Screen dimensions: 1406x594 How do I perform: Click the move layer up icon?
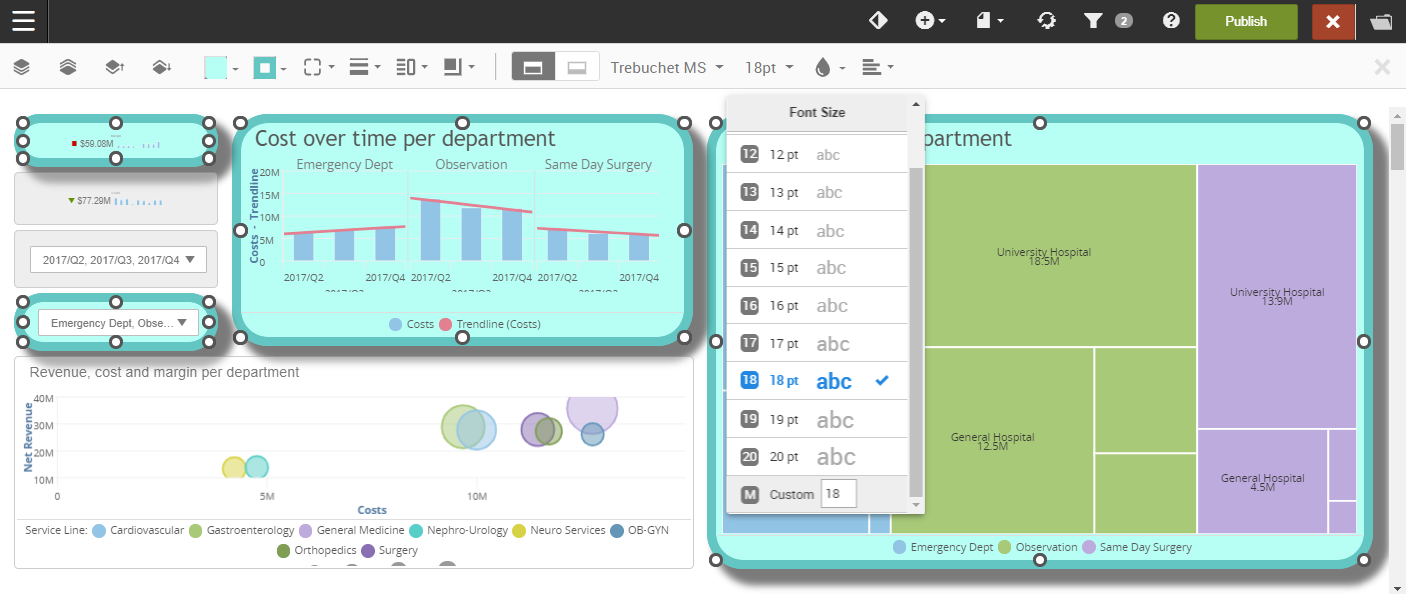pos(114,67)
